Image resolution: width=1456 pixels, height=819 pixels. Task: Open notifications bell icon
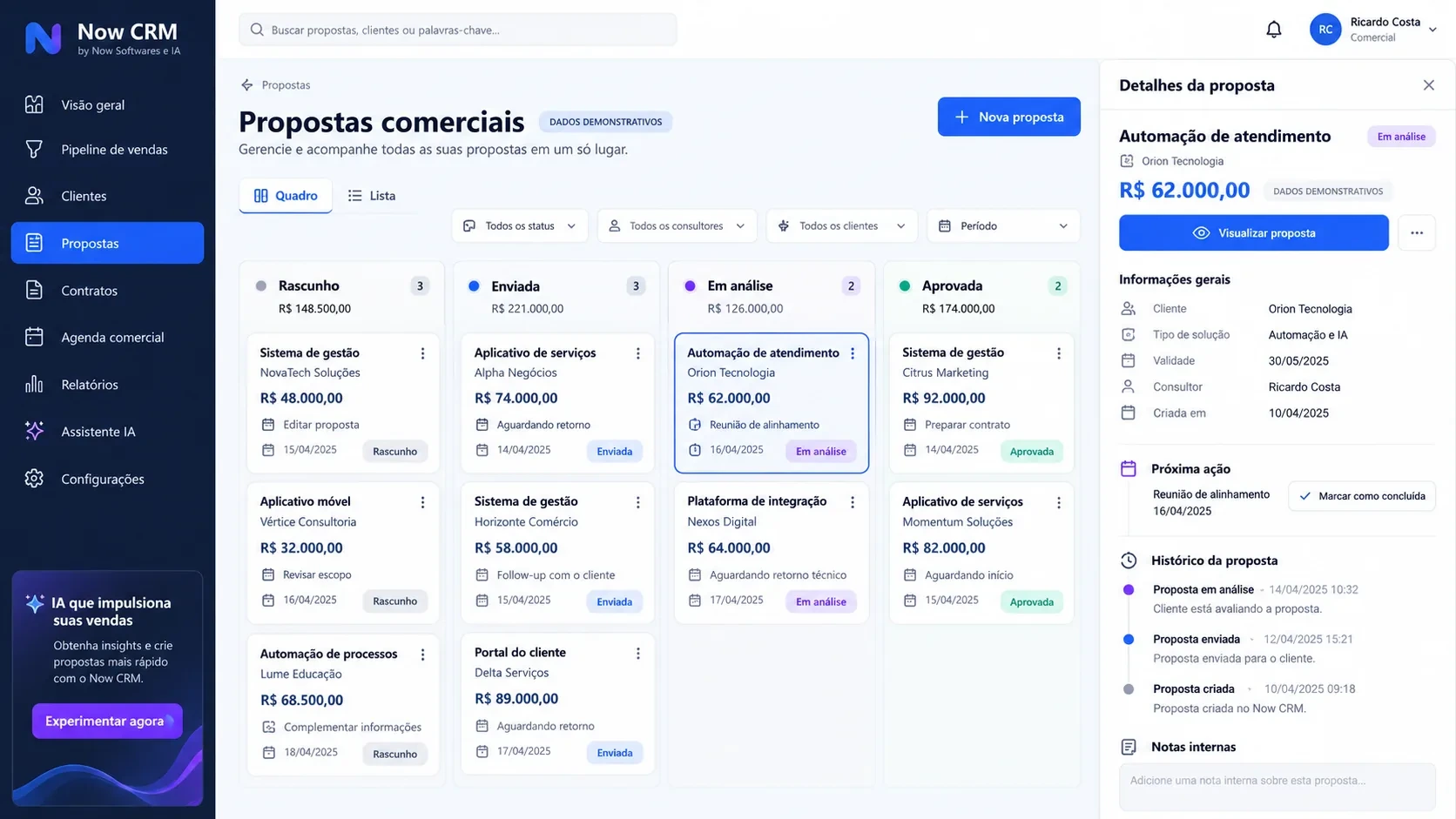(x=1273, y=30)
